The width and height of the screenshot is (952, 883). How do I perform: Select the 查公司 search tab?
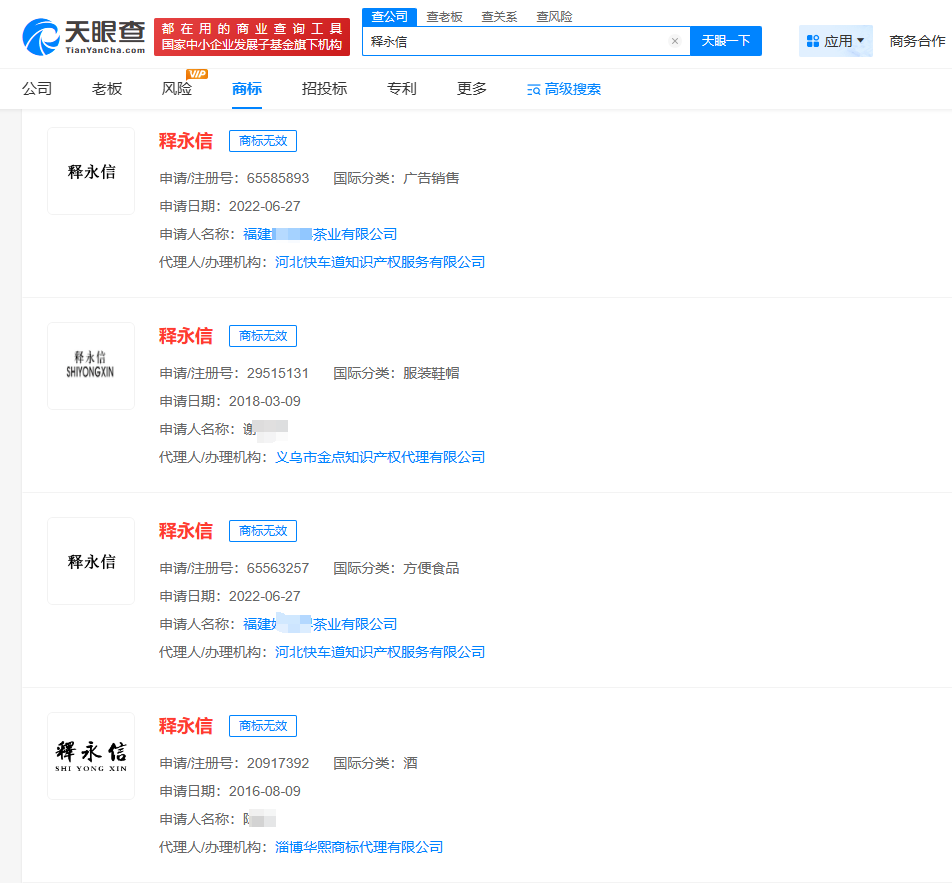(389, 17)
